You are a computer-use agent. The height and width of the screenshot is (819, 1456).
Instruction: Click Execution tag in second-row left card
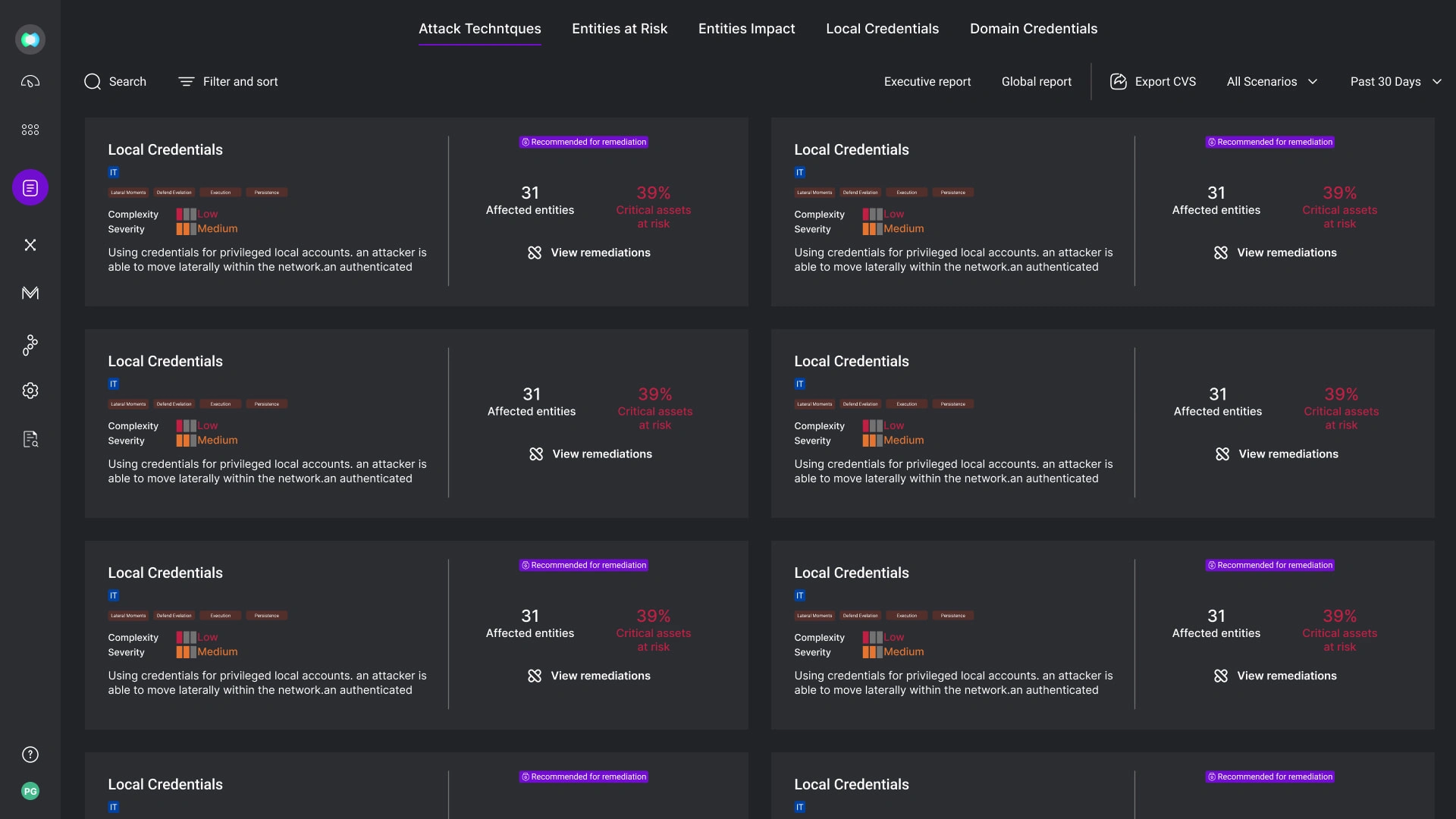point(221,404)
